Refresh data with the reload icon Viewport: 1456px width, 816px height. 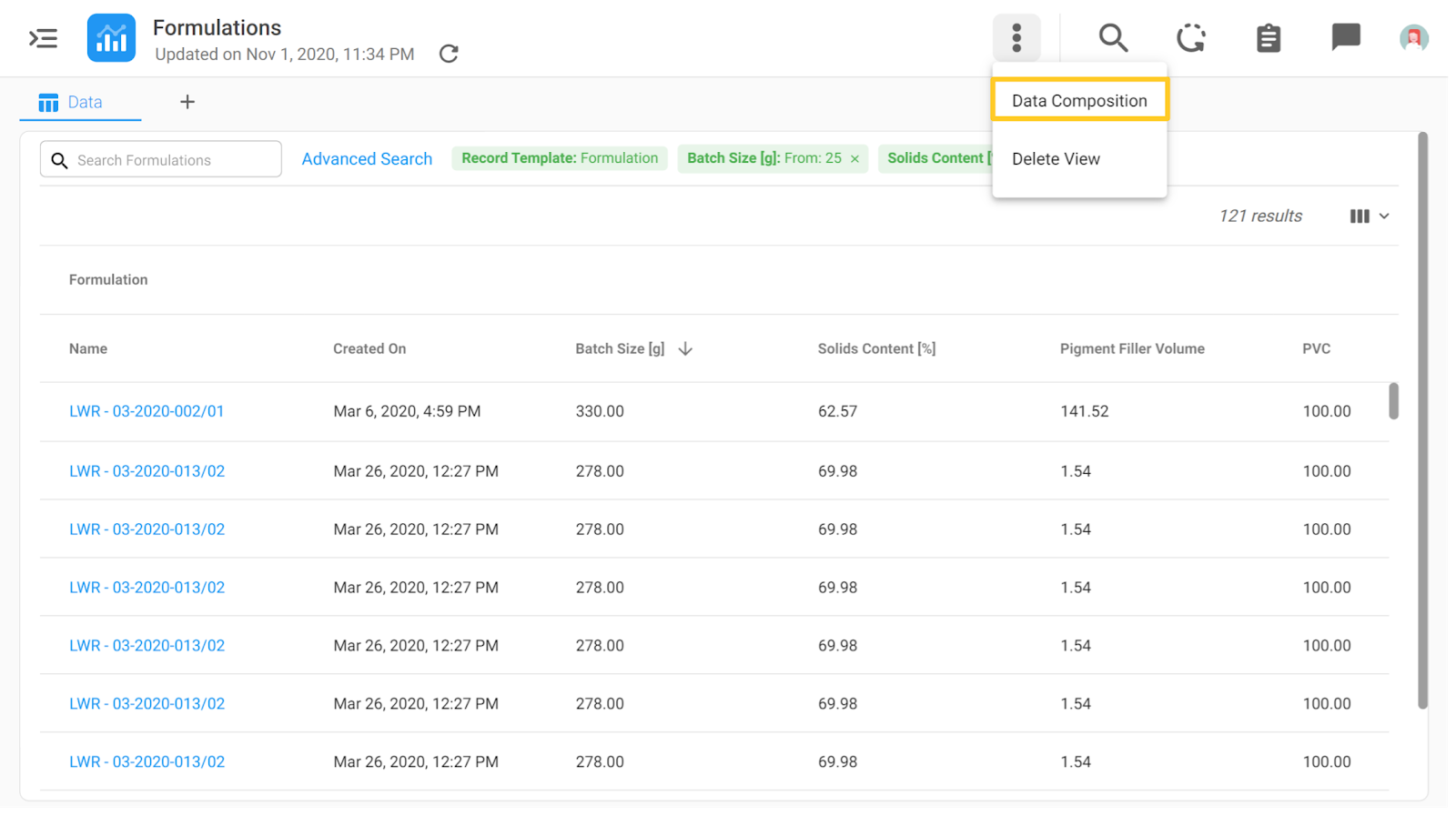[449, 54]
